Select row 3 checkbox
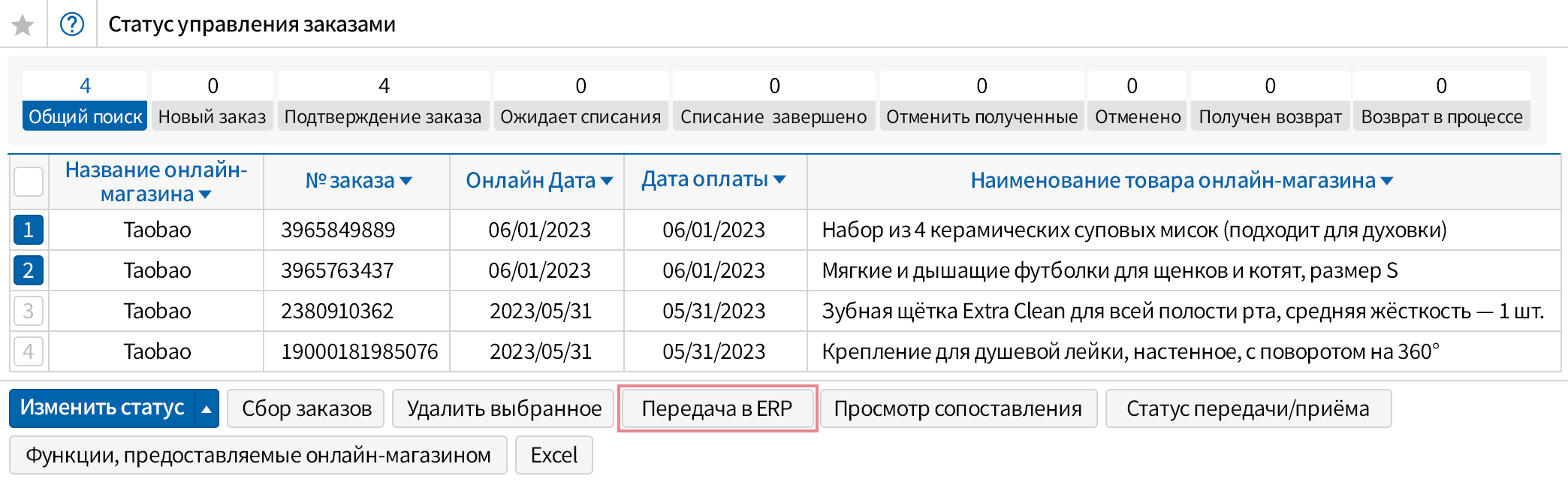The height and width of the screenshot is (482, 1568). point(29,311)
